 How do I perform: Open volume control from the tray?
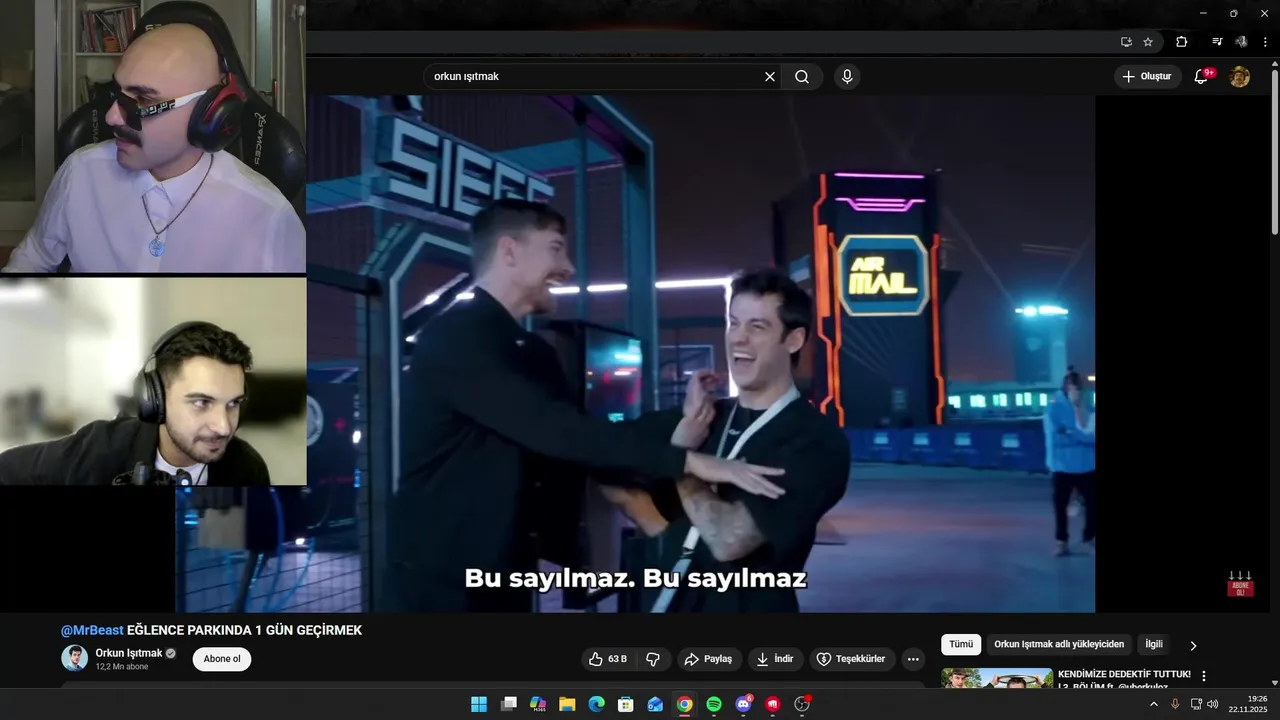pyautogui.click(x=1213, y=704)
